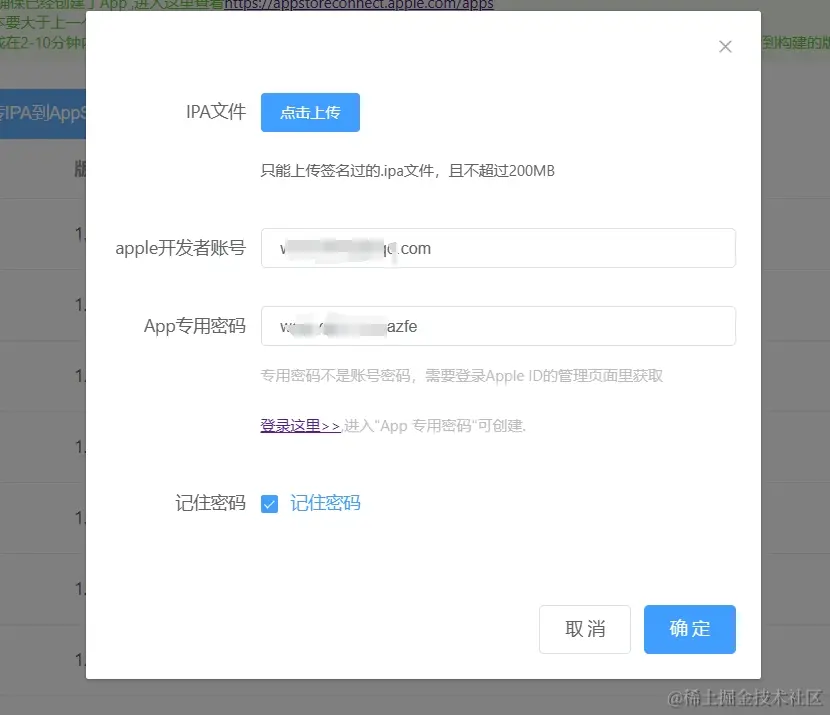830x715 pixels.
Task: Click inside the App专用密码 password field
Action: click(x=497, y=326)
